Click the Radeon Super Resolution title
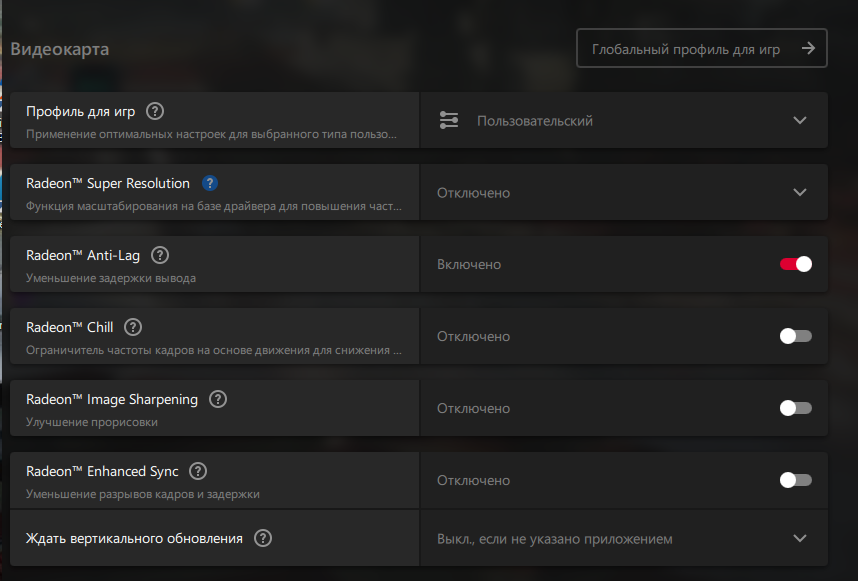 108,183
